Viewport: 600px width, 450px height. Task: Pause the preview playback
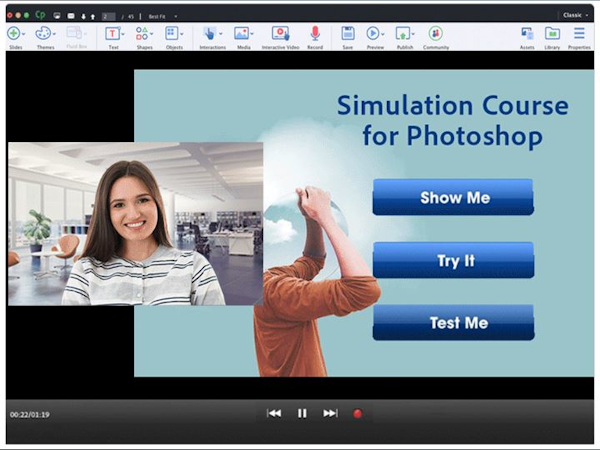pyautogui.click(x=302, y=413)
